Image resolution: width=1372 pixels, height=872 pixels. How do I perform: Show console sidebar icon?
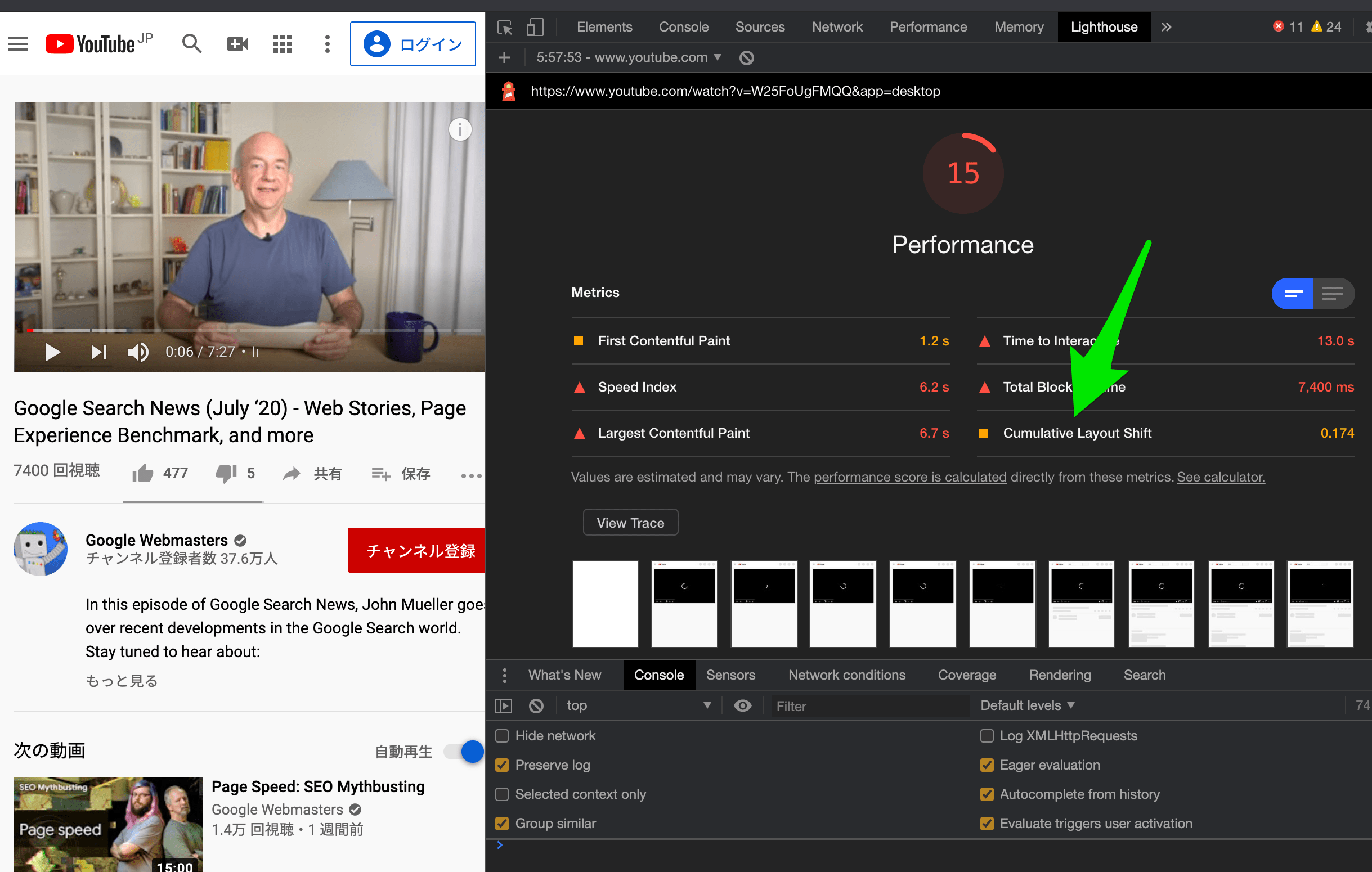(x=503, y=705)
